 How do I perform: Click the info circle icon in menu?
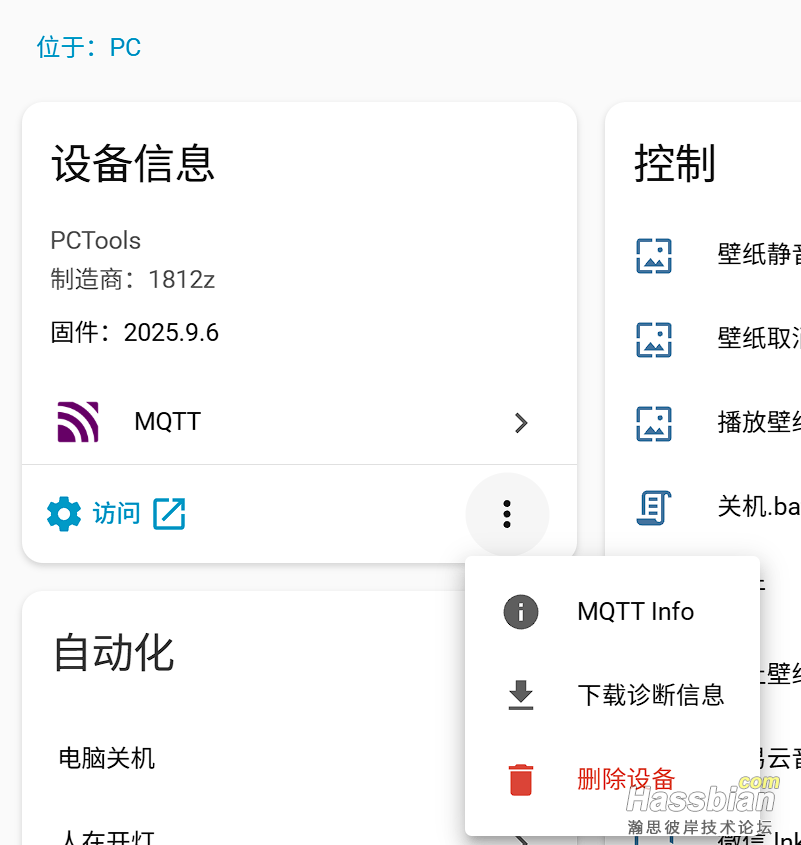[521, 612]
